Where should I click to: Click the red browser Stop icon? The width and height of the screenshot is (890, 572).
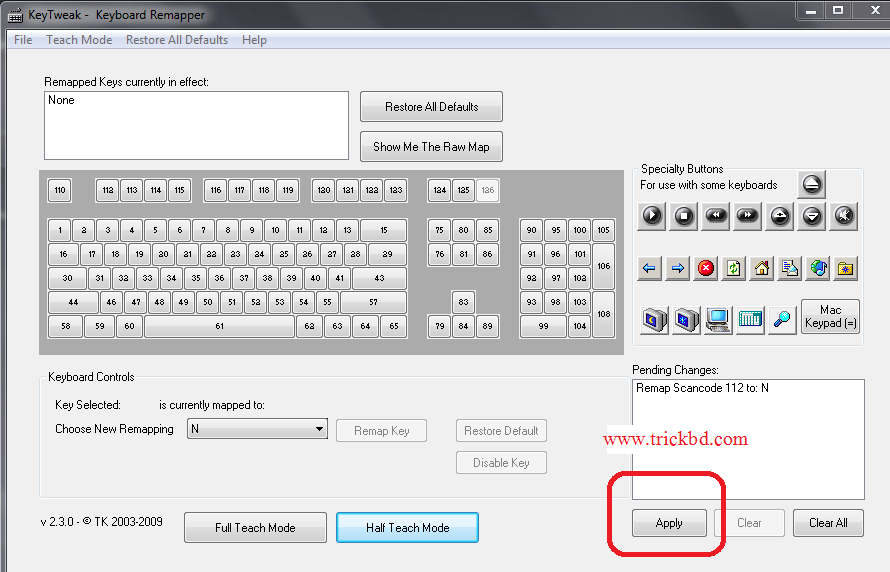(x=706, y=268)
